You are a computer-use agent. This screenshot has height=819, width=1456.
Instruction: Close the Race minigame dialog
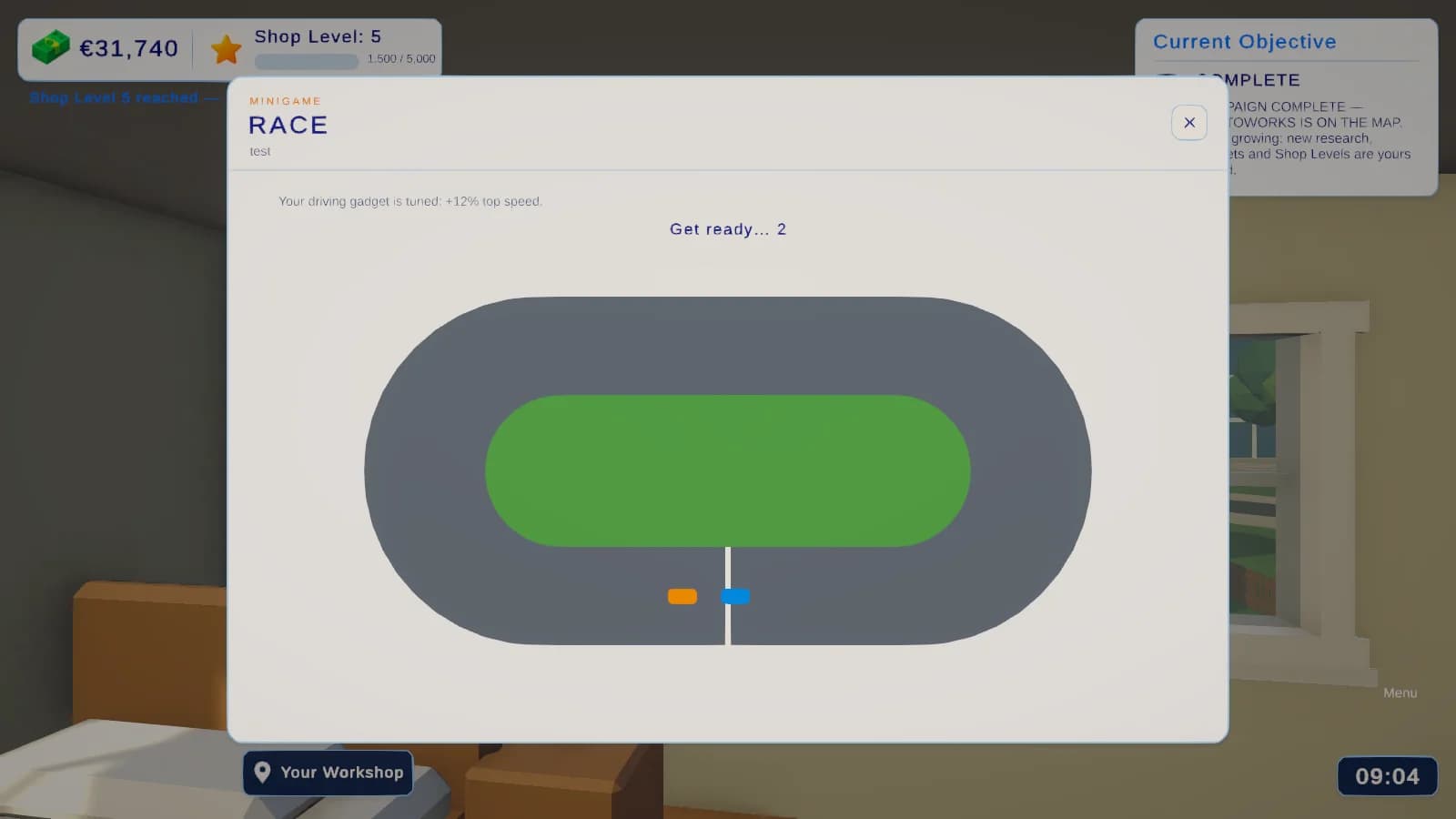(1188, 123)
